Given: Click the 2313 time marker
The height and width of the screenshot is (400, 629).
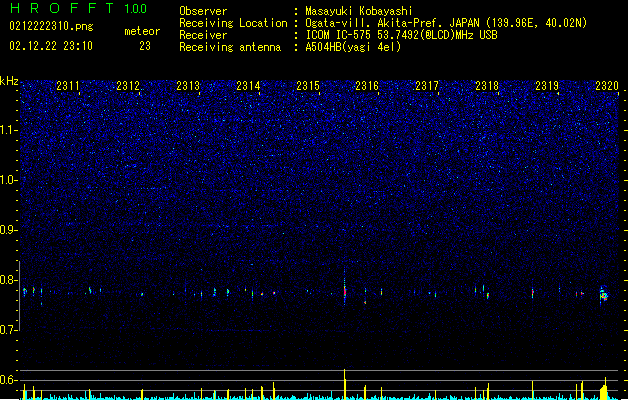Looking at the screenshot, I should click(188, 85).
